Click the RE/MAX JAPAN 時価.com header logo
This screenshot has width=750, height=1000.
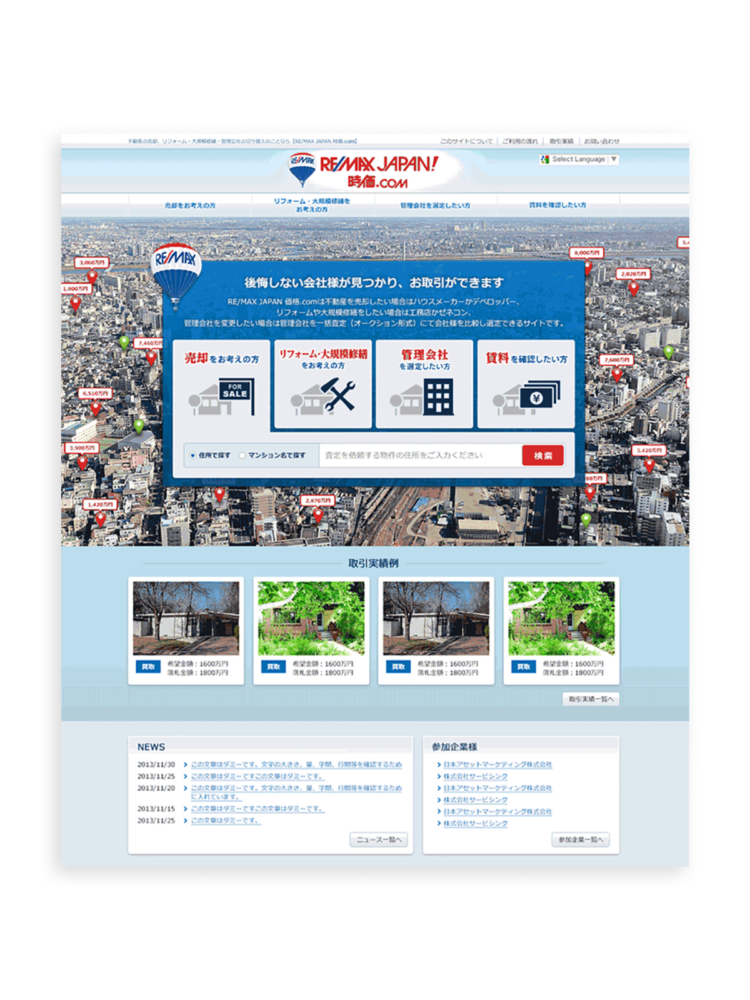(x=375, y=171)
